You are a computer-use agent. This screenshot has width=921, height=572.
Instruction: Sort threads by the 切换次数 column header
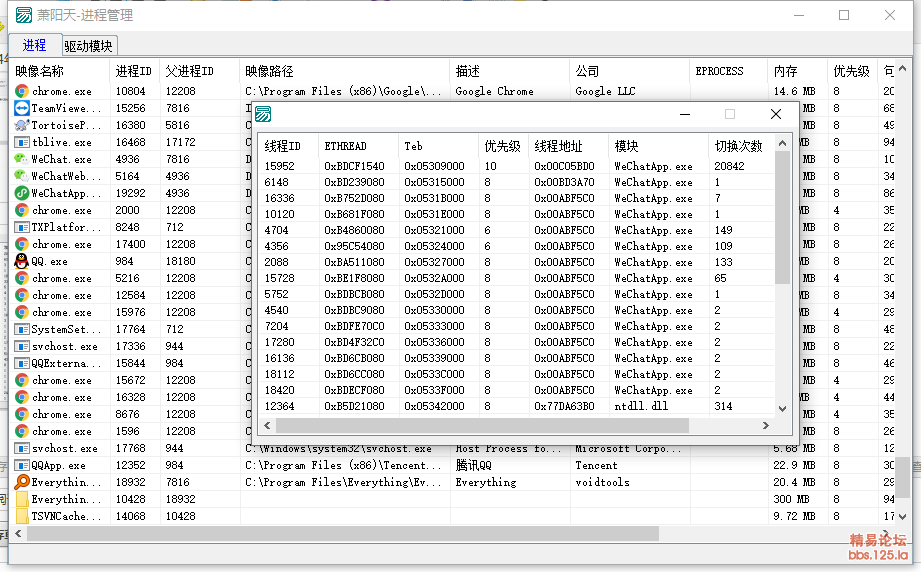click(738, 146)
